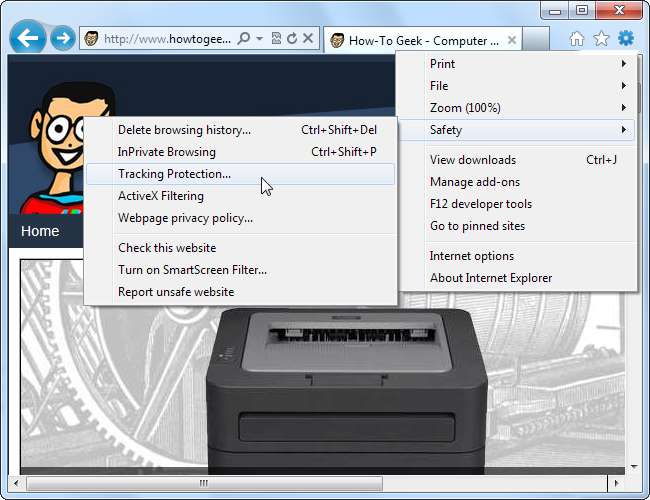Open a new blank tab
Image resolution: width=650 pixels, height=500 pixels.
click(536, 39)
